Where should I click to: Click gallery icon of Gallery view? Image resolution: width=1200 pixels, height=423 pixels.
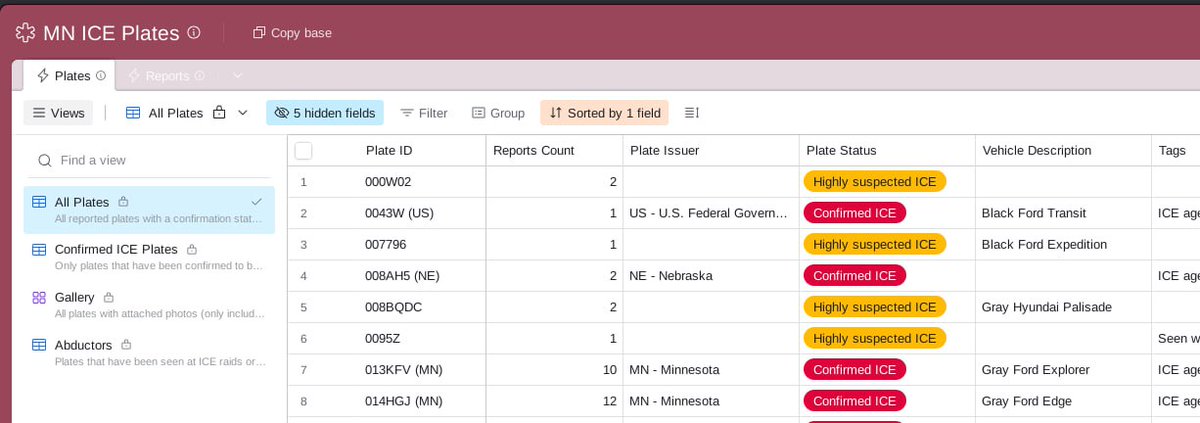[39, 297]
